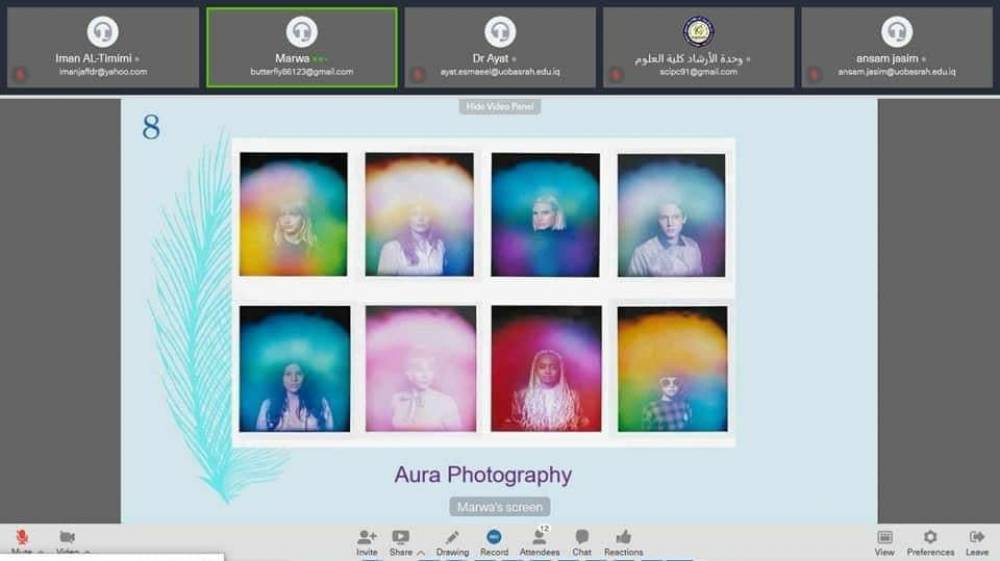
Task: Toggle the microphone Mute button
Action: (x=22, y=538)
